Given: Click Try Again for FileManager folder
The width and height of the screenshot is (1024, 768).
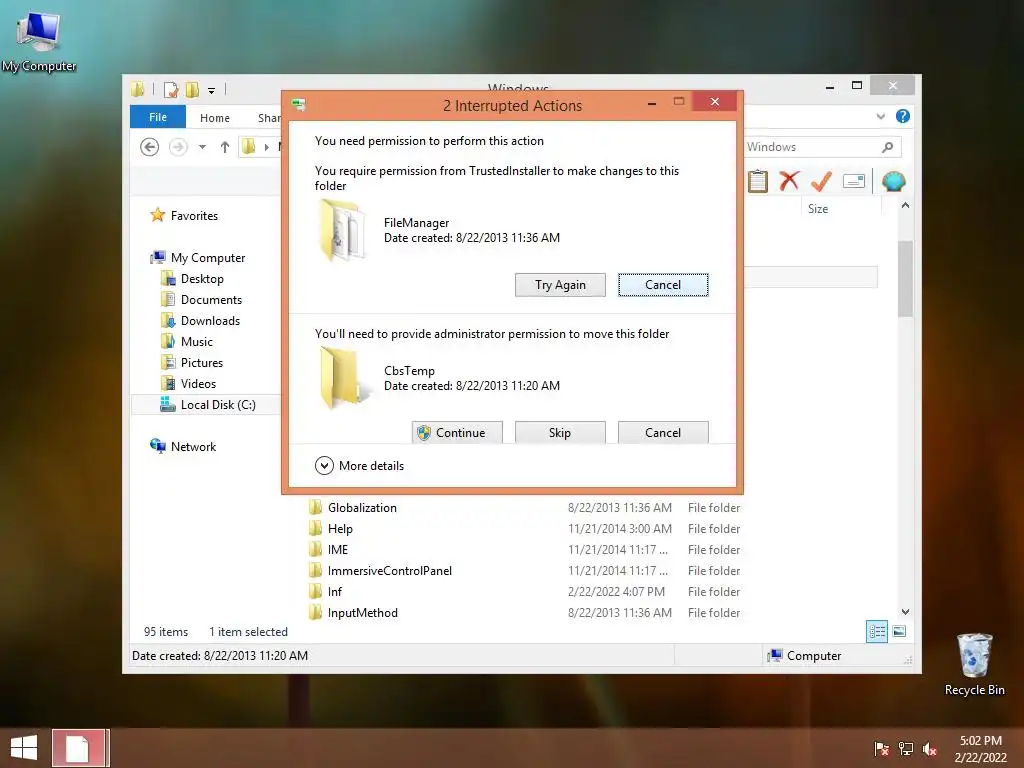Looking at the screenshot, I should click(x=560, y=285).
